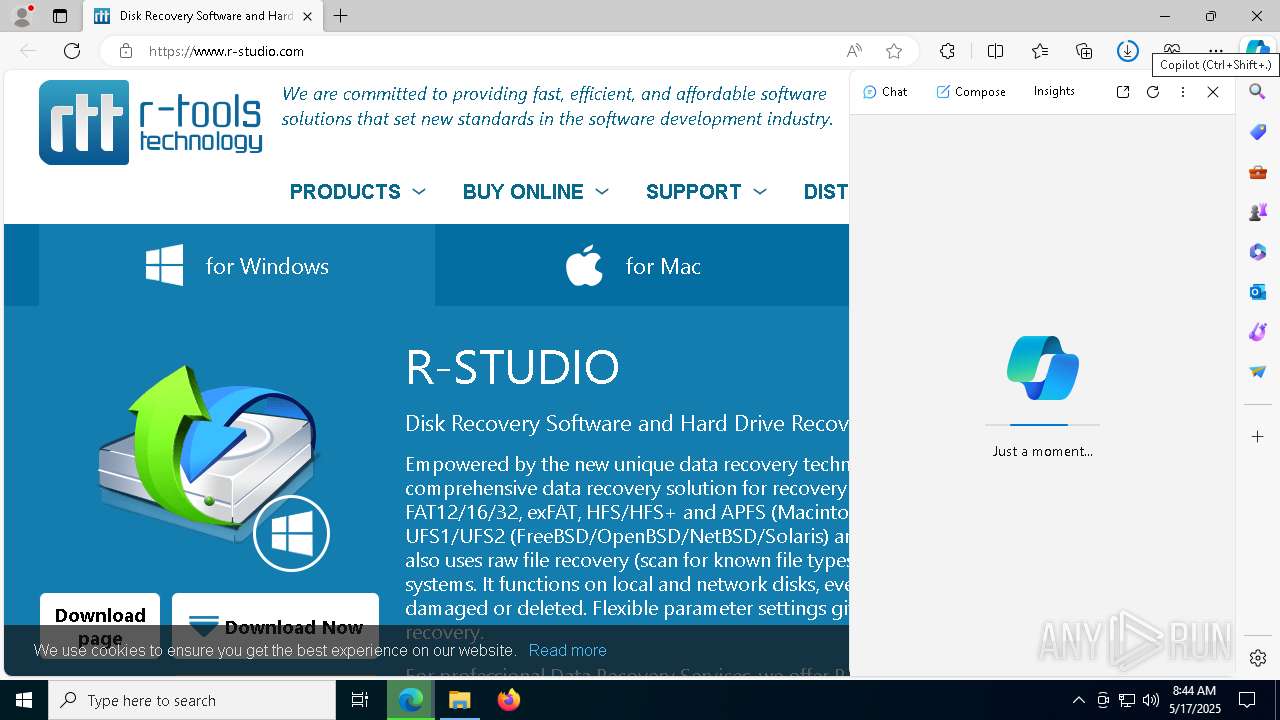Show the Downloads icon
1280x720 pixels.
pos(1128,51)
